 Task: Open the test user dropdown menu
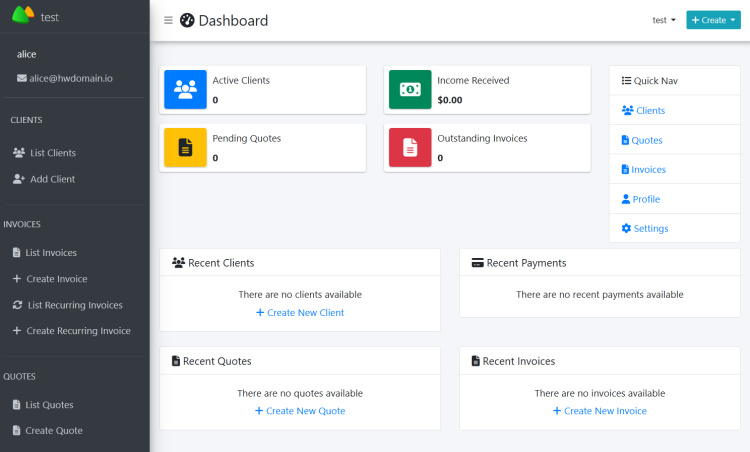664,20
